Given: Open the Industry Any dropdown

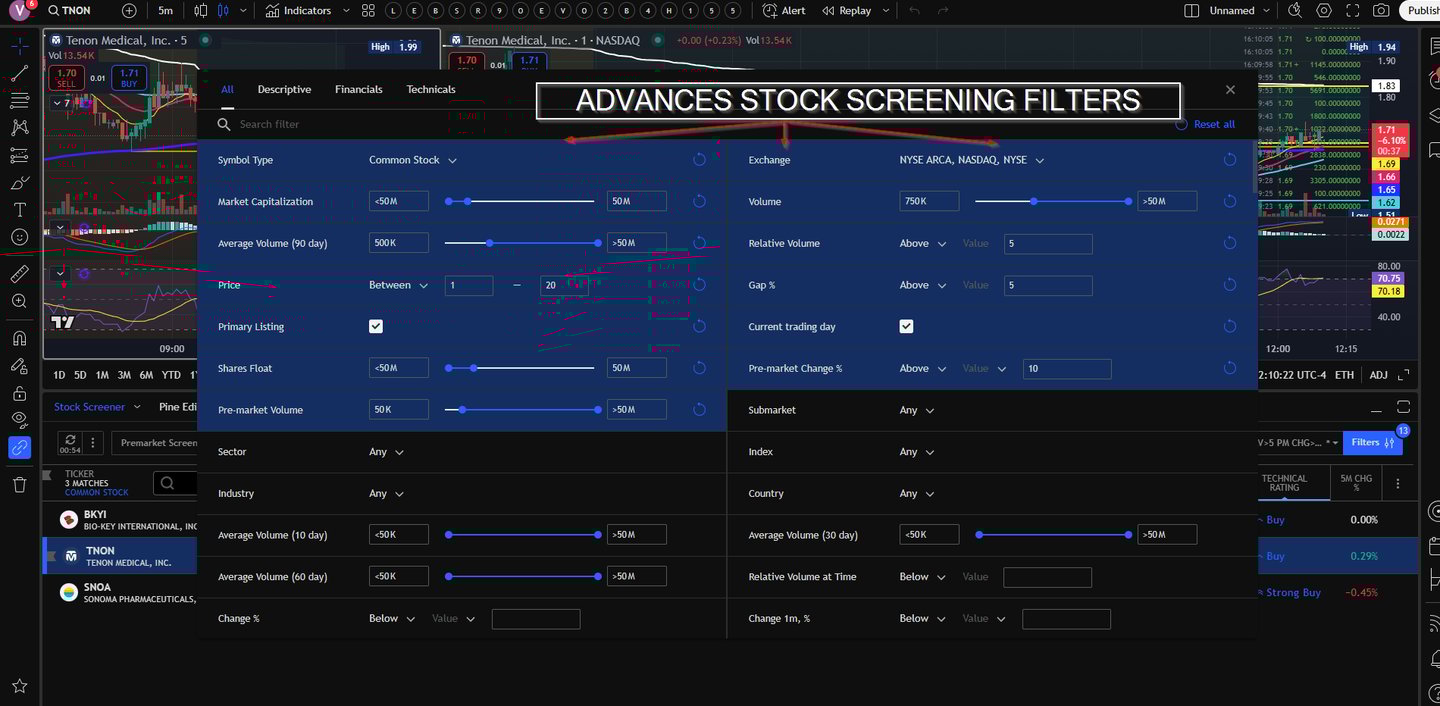Looking at the screenshot, I should 386,493.
